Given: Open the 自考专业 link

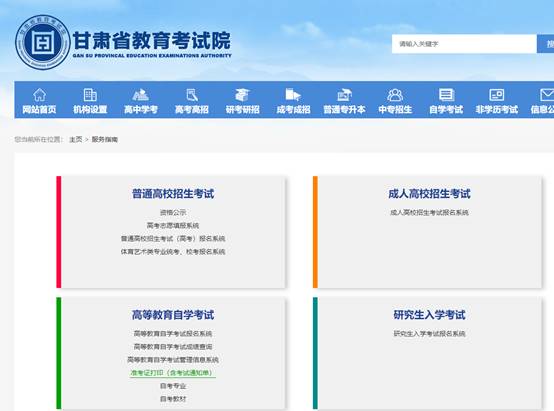Looking at the screenshot, I should coord(173,386).
